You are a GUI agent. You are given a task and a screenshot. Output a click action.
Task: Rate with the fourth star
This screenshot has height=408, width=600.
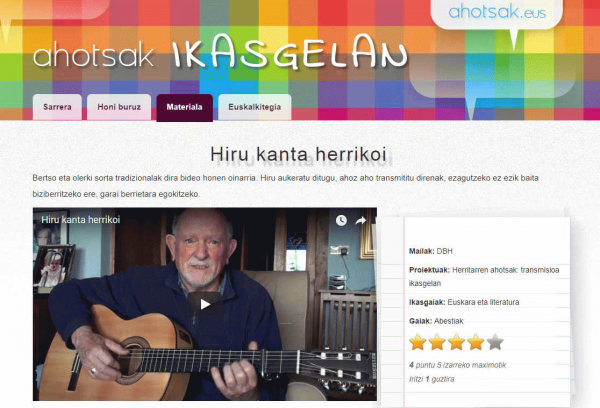coord(476,342)
